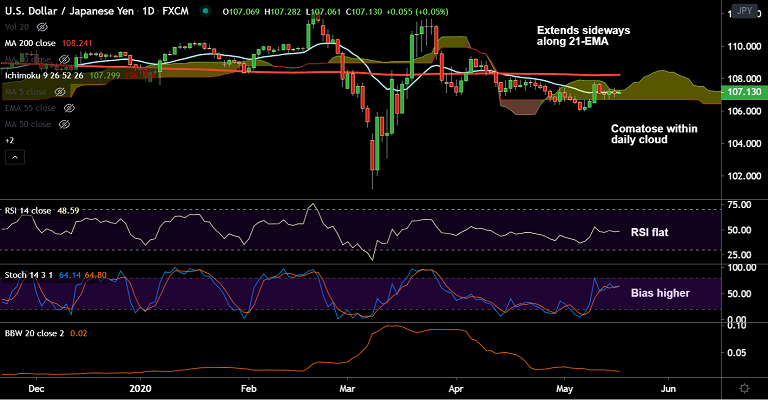This screenshot has width=768, height=400.
Task: Collapse the indicator legend with chevron button
Action: click(x=15, y=157)
